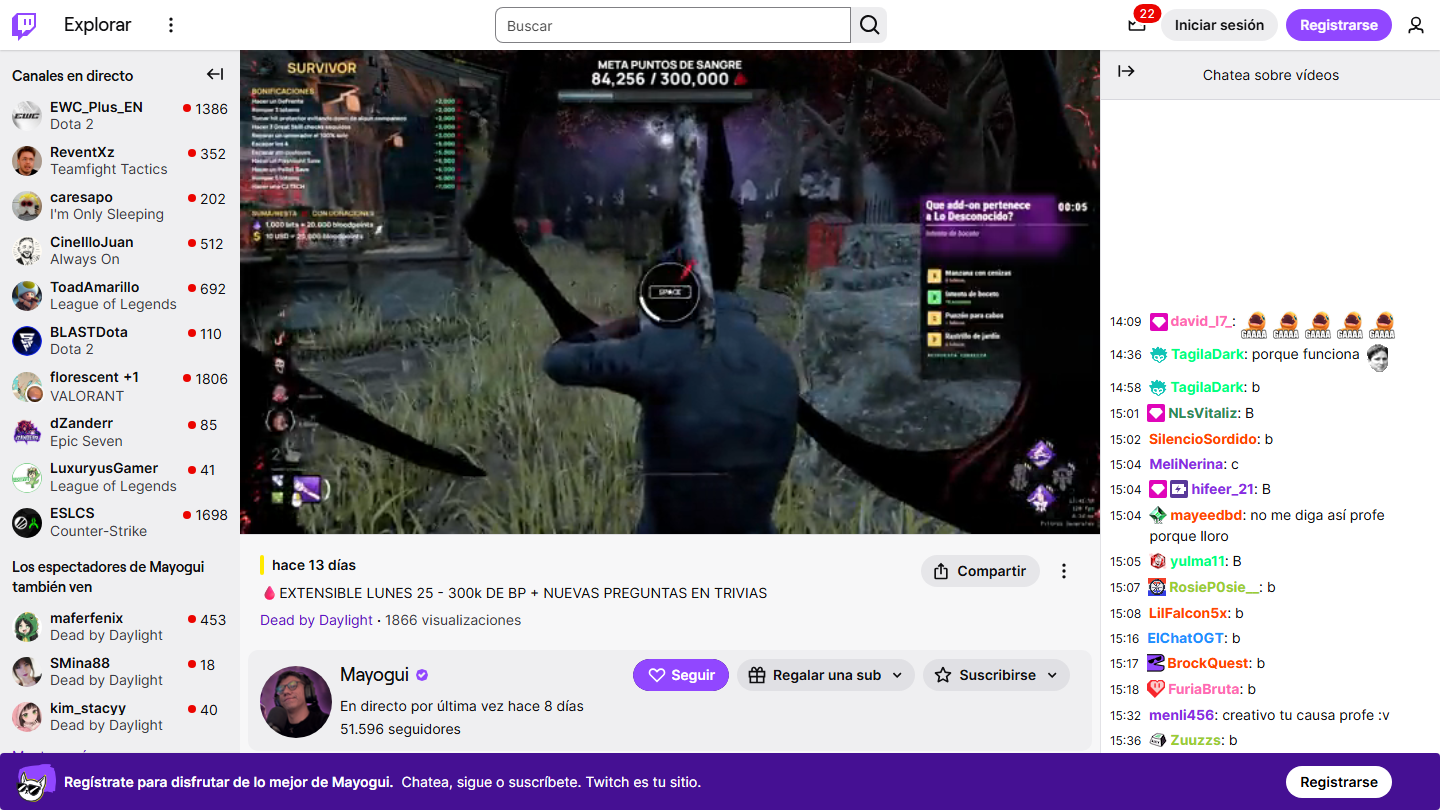Select florescent +1 VALORANT channel
Viewport: 1440px width, 810px height.
coord(120,387)
